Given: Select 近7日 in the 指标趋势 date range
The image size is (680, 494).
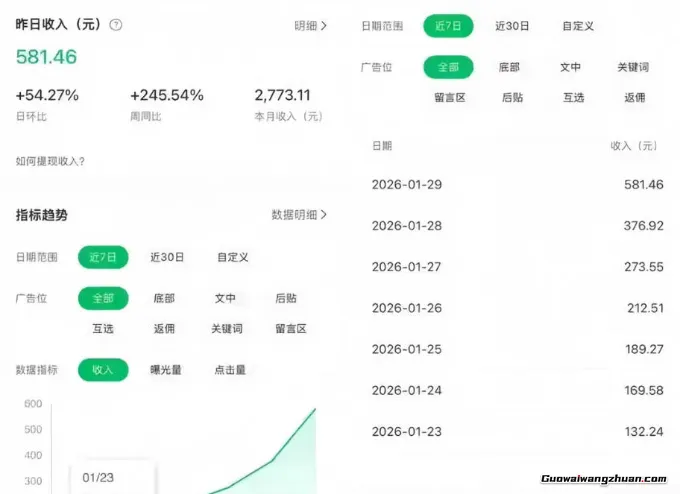Looking at the screenshot, I should tap(103, 257).
